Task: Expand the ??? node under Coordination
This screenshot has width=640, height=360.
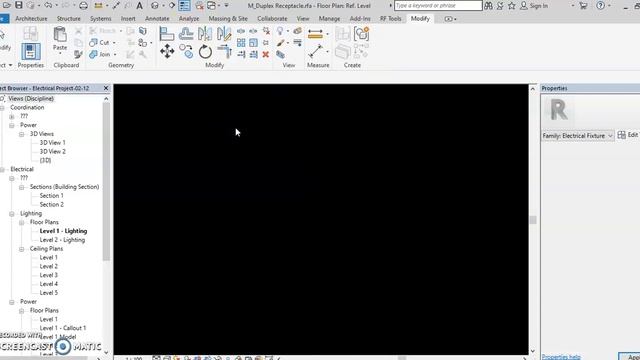Action: coord(12,116)
